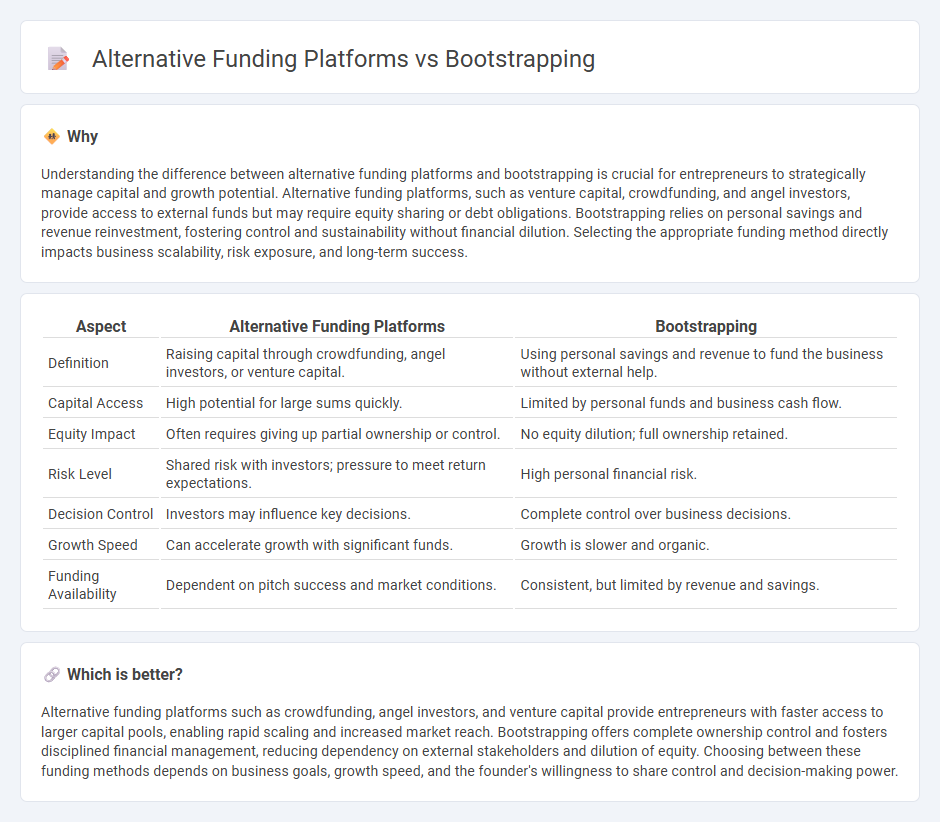940x822 pixels.
Task: Select the Decision Control row label
Action: (x=101, y=514)
